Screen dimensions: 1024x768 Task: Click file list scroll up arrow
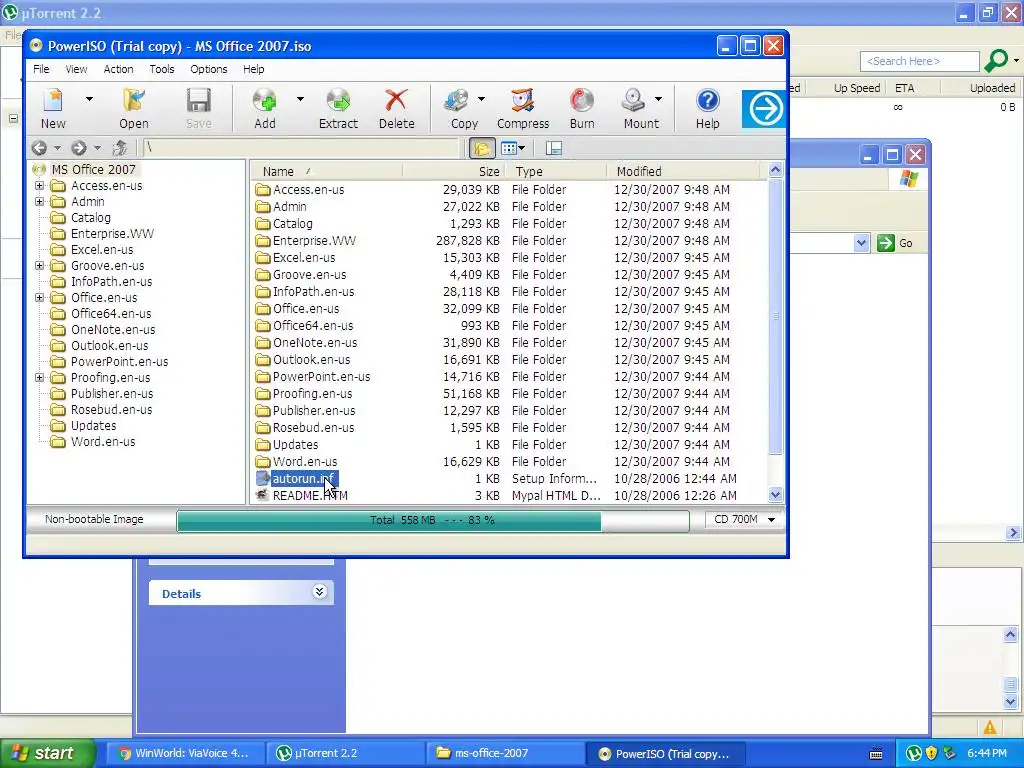[775, 170]
